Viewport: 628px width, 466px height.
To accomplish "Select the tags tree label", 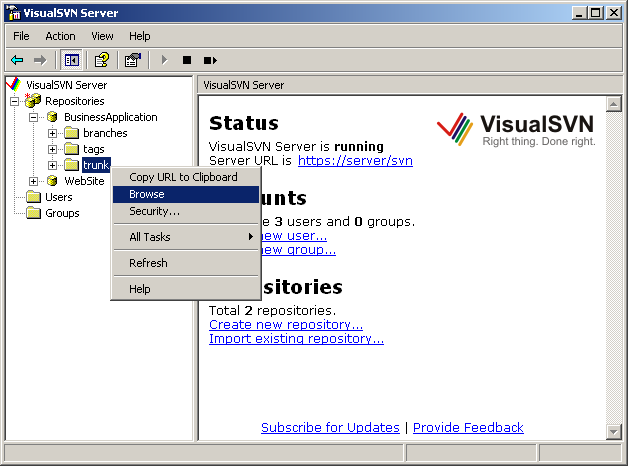I will [94, 149].
